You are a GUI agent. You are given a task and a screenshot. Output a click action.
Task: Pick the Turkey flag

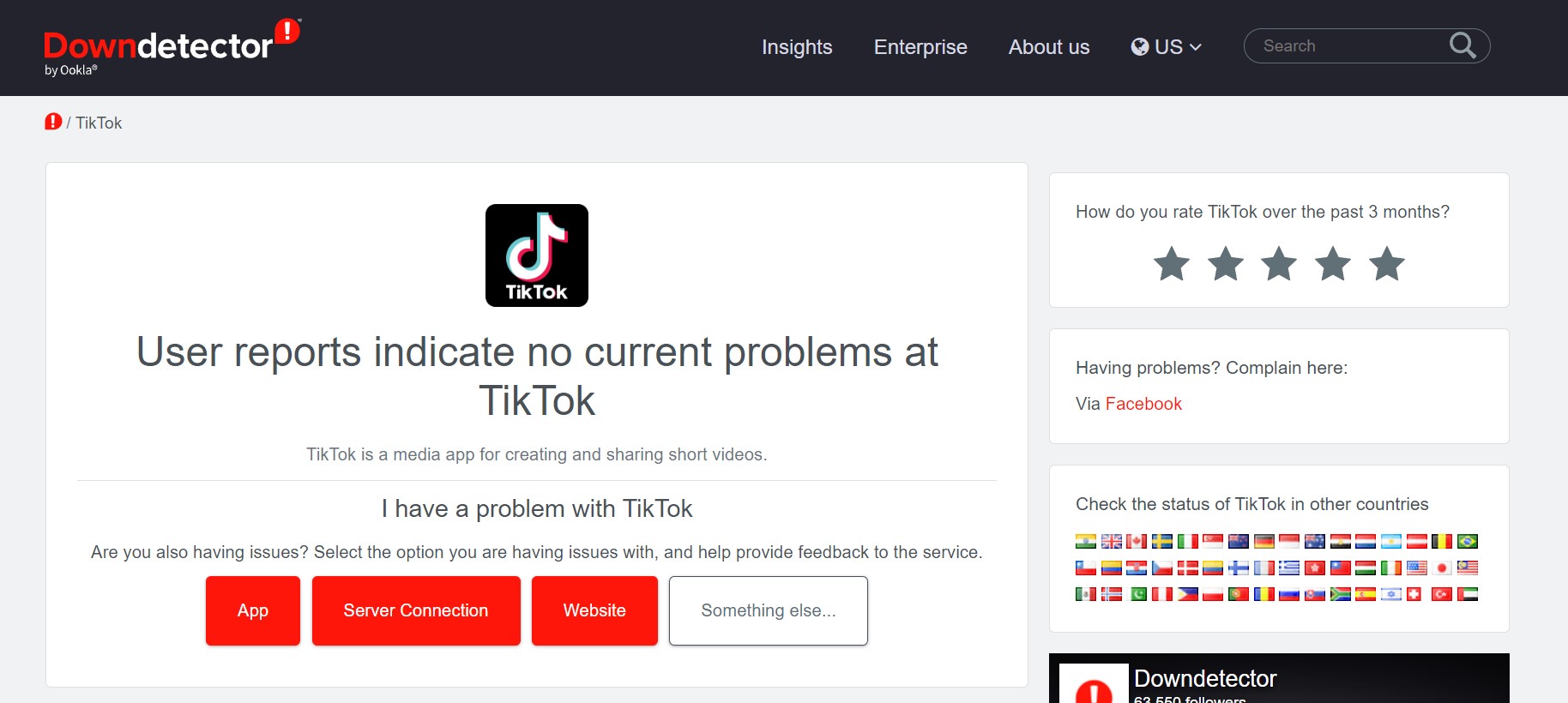click(1442, 594)
